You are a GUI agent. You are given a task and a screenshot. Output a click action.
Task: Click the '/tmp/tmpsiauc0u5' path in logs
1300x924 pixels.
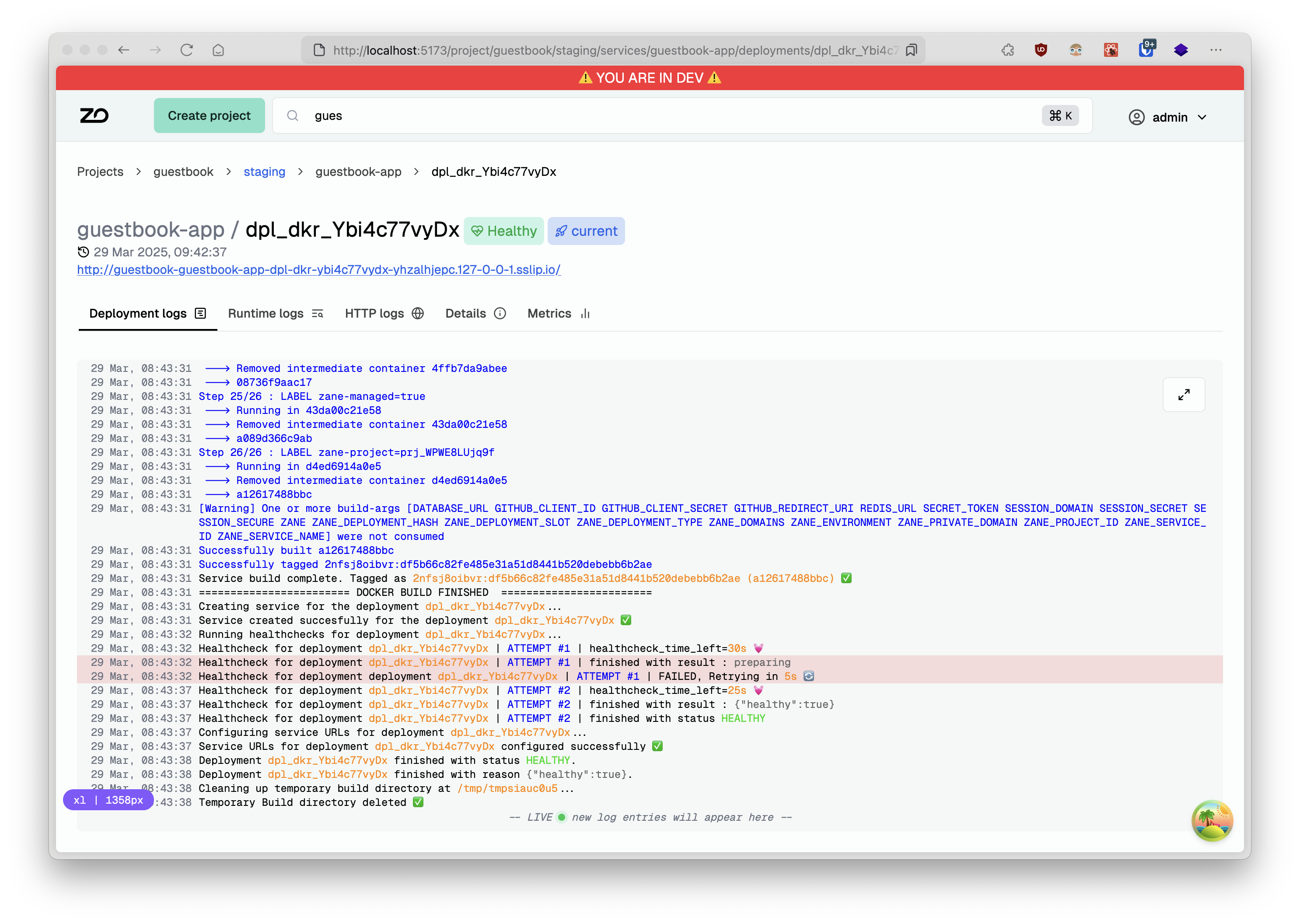[507, 788]
